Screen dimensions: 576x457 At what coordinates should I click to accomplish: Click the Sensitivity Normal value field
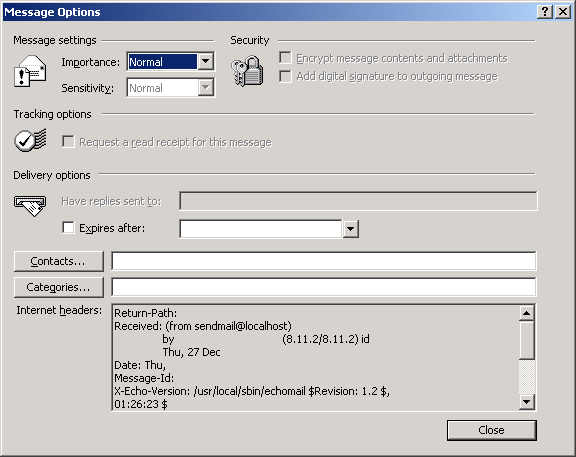coord(163,88)
